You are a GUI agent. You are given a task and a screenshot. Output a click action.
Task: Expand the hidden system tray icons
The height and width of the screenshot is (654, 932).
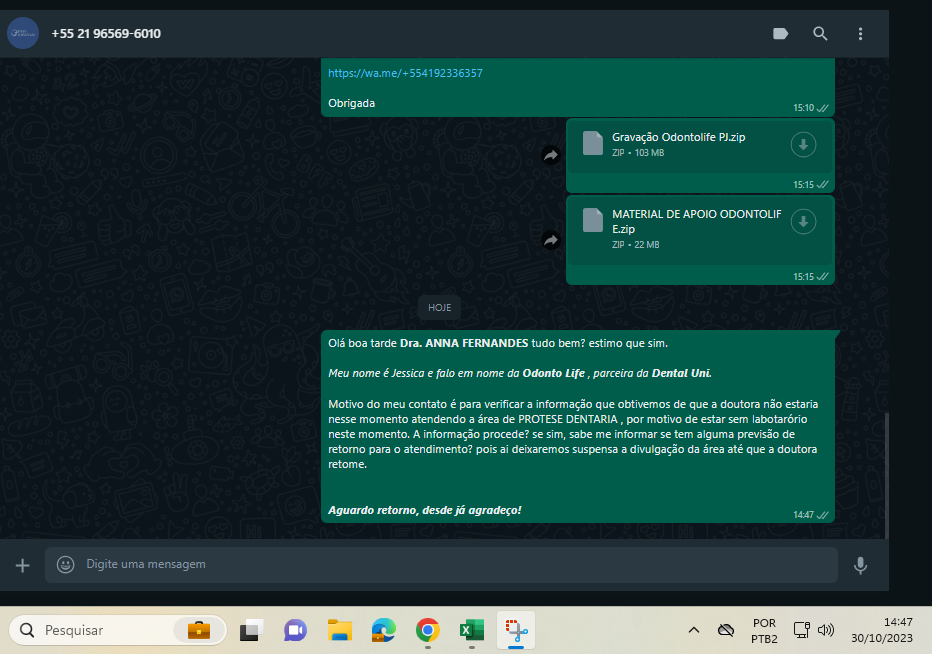tap(694, 630)
